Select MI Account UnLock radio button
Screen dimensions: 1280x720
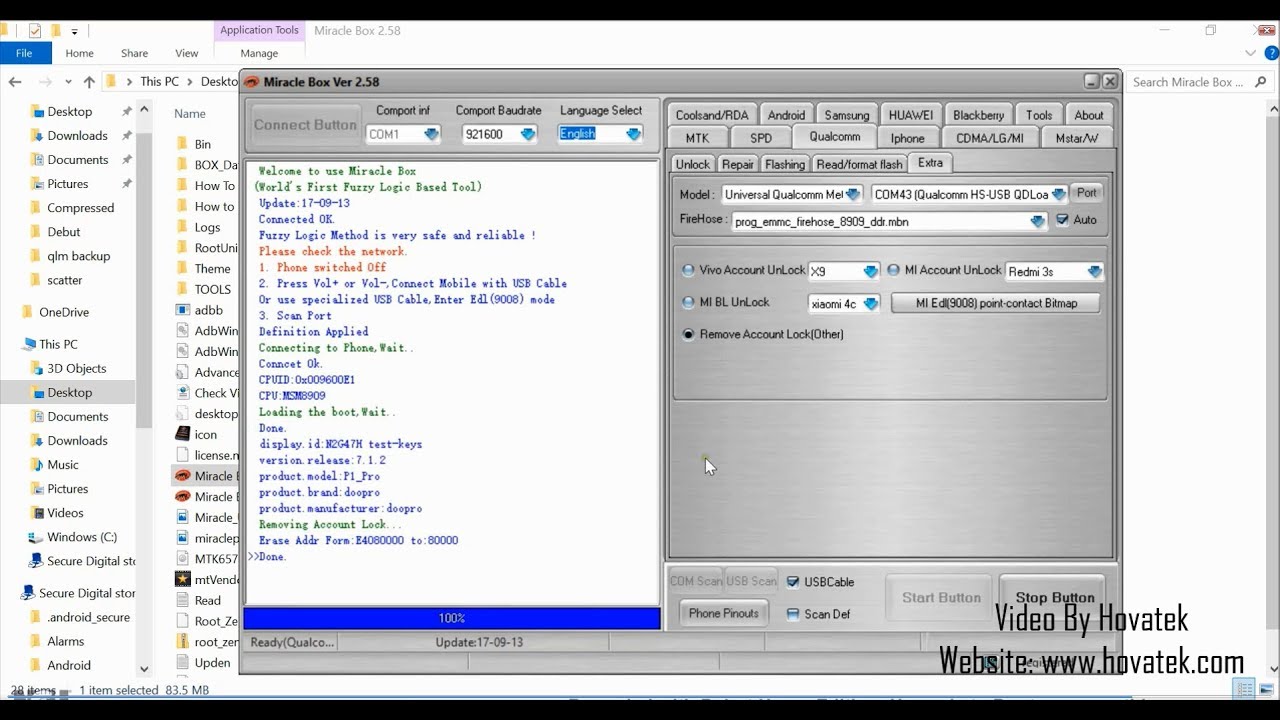point(893,270)
